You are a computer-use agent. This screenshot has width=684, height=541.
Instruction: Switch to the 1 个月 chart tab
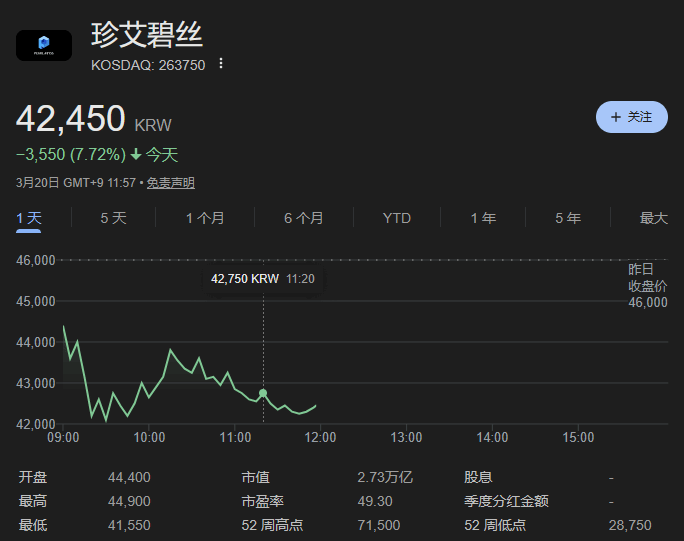tap(205, 218)
